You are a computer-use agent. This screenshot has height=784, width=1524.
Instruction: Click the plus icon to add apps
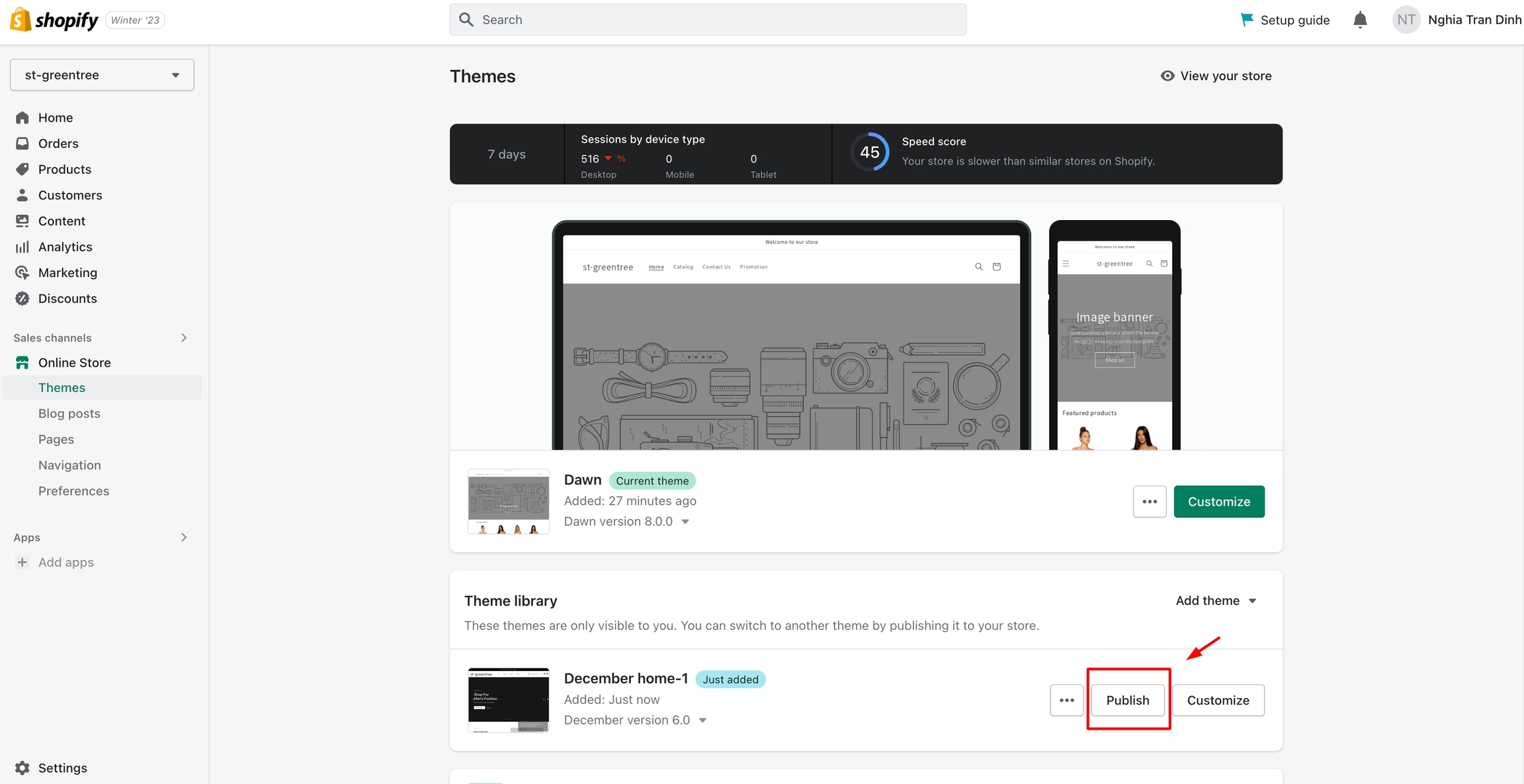(x=22, y=562)
